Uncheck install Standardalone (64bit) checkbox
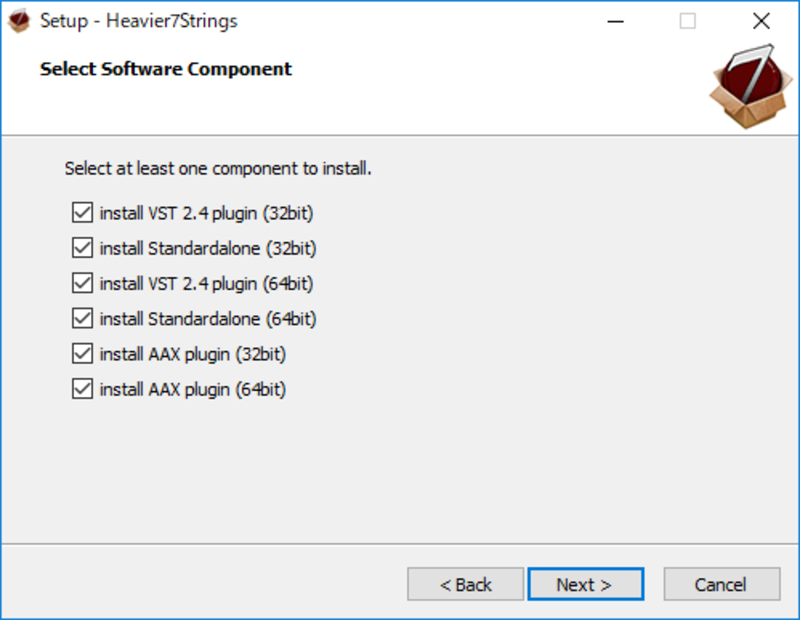This screenshot has width=800, height=620. [x=82, y=318]
